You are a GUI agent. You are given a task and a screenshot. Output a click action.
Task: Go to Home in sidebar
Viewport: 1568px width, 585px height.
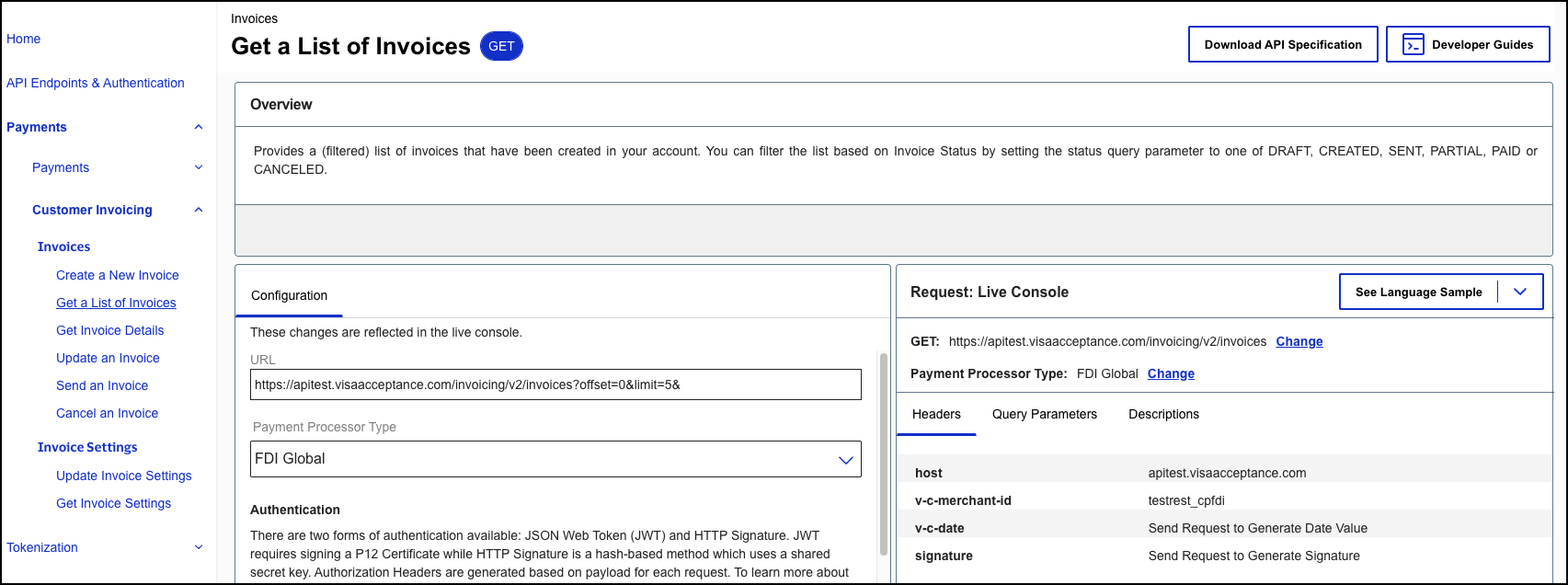(x=24, y=39)
